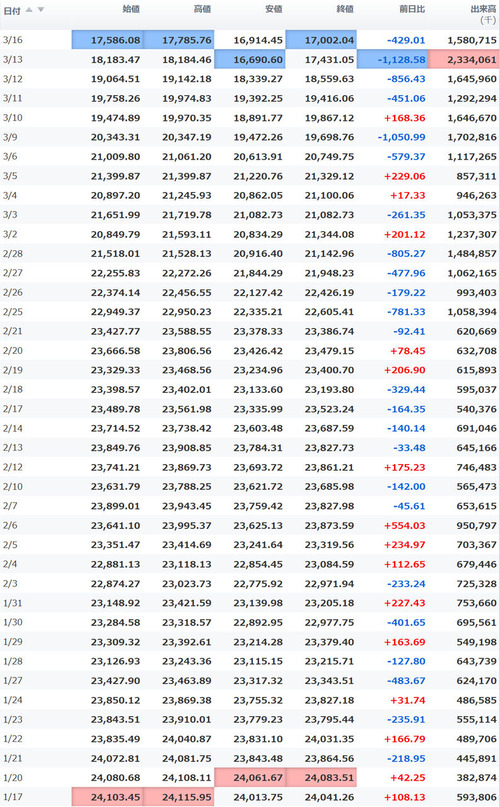Click the change value -33.48

point(409,448)
